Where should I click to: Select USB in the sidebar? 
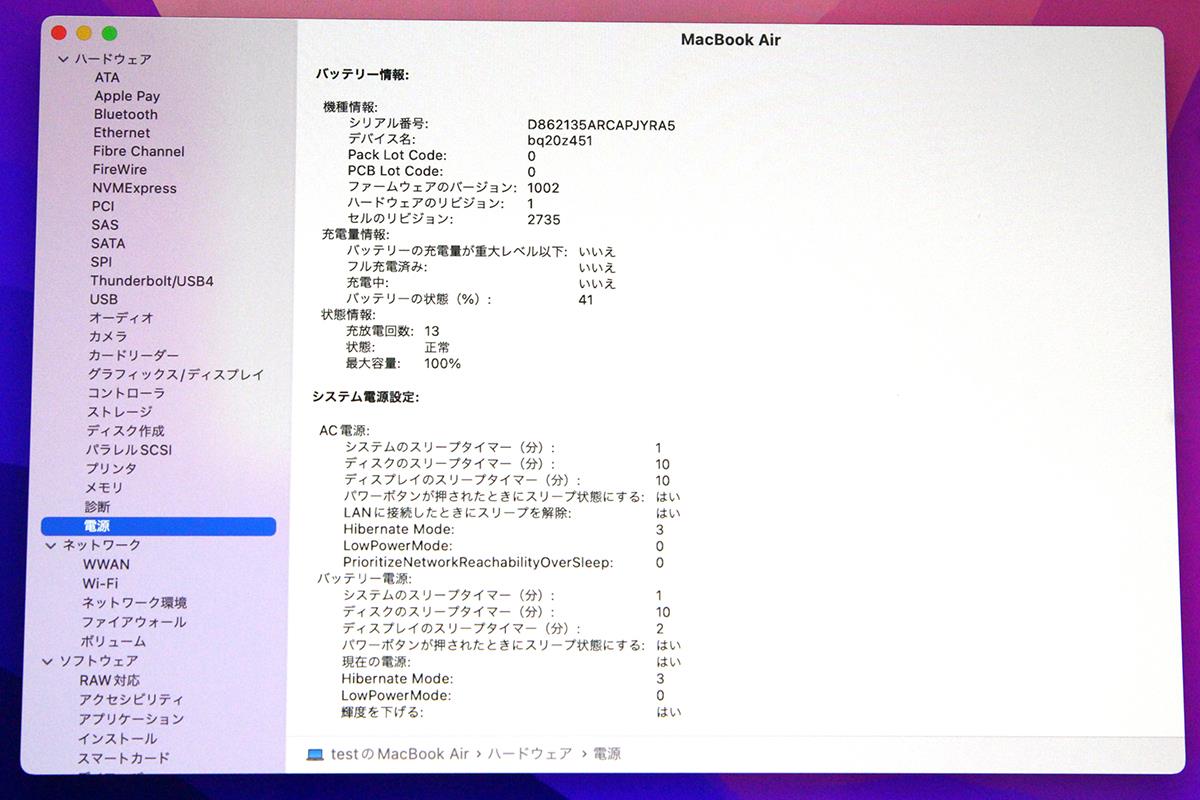tap(104, 299)
